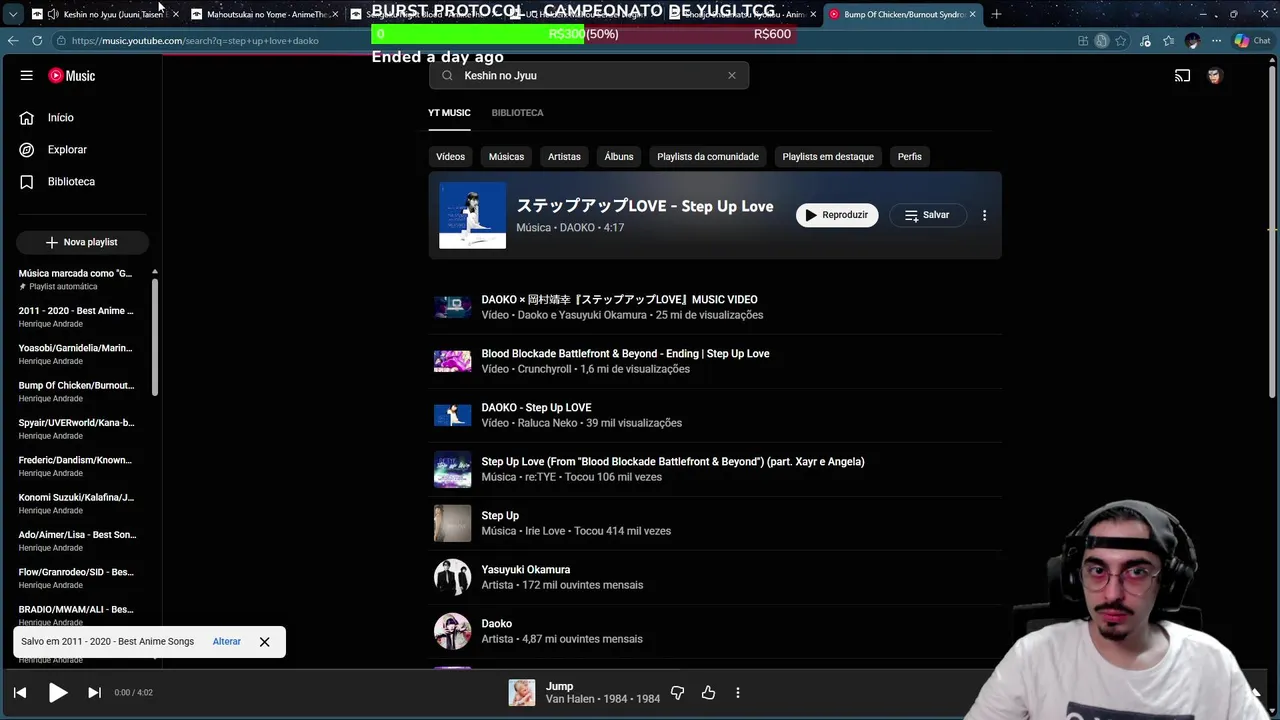Reload the page in browser

[x=37, y=40]
